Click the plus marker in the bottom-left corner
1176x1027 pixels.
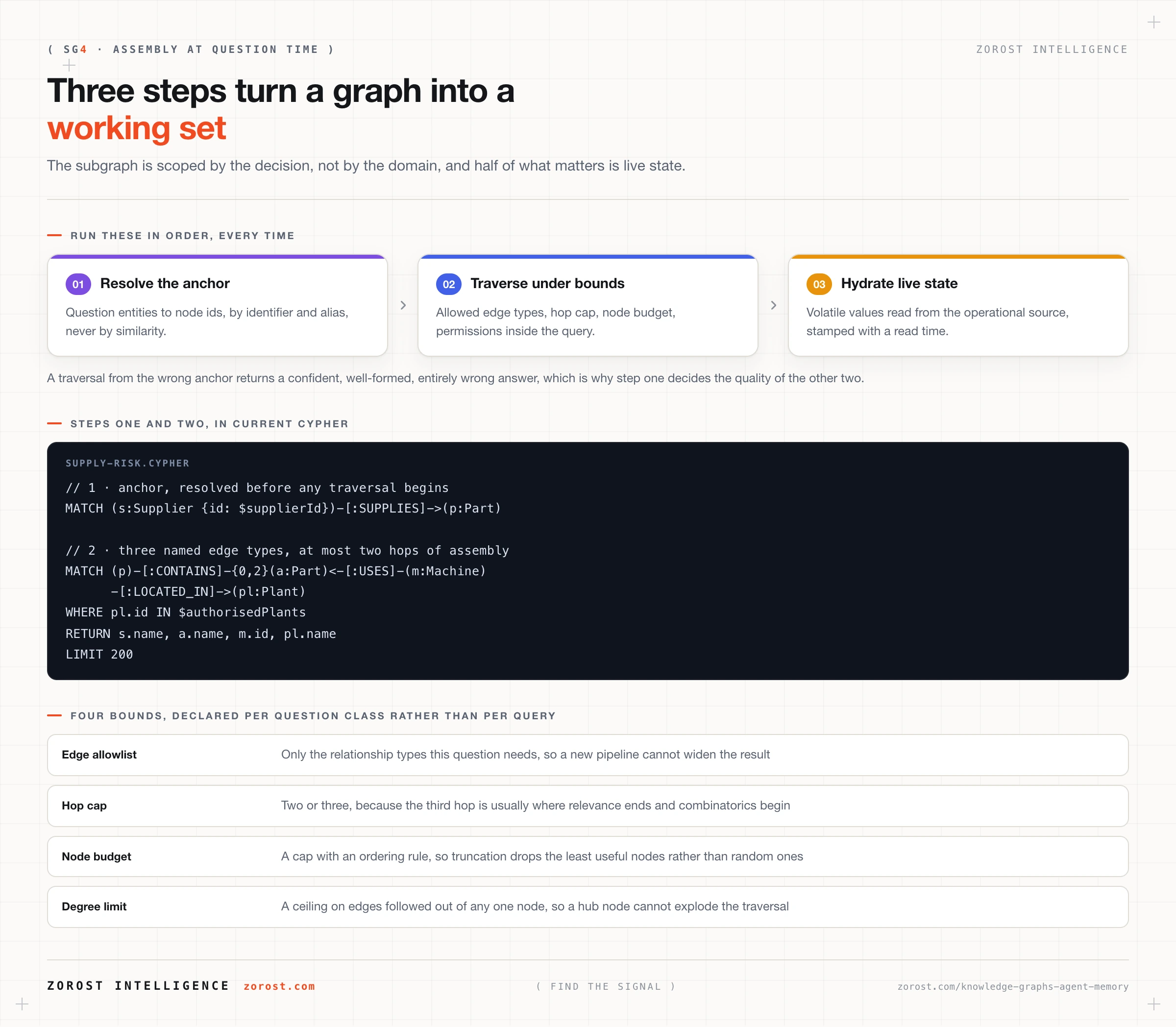(22, 1004)
